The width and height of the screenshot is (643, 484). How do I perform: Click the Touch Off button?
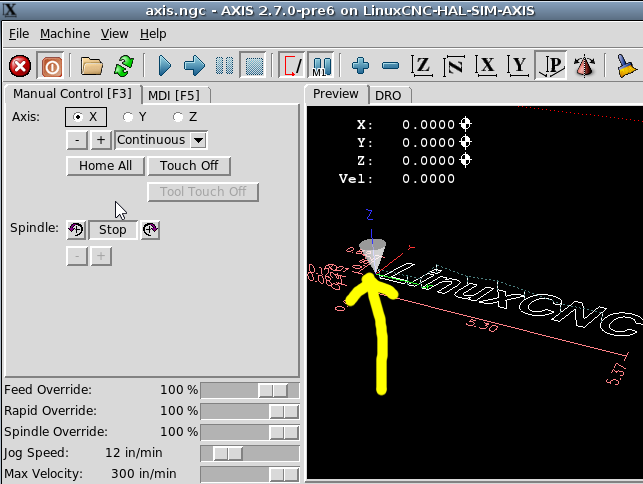point(189,166)
